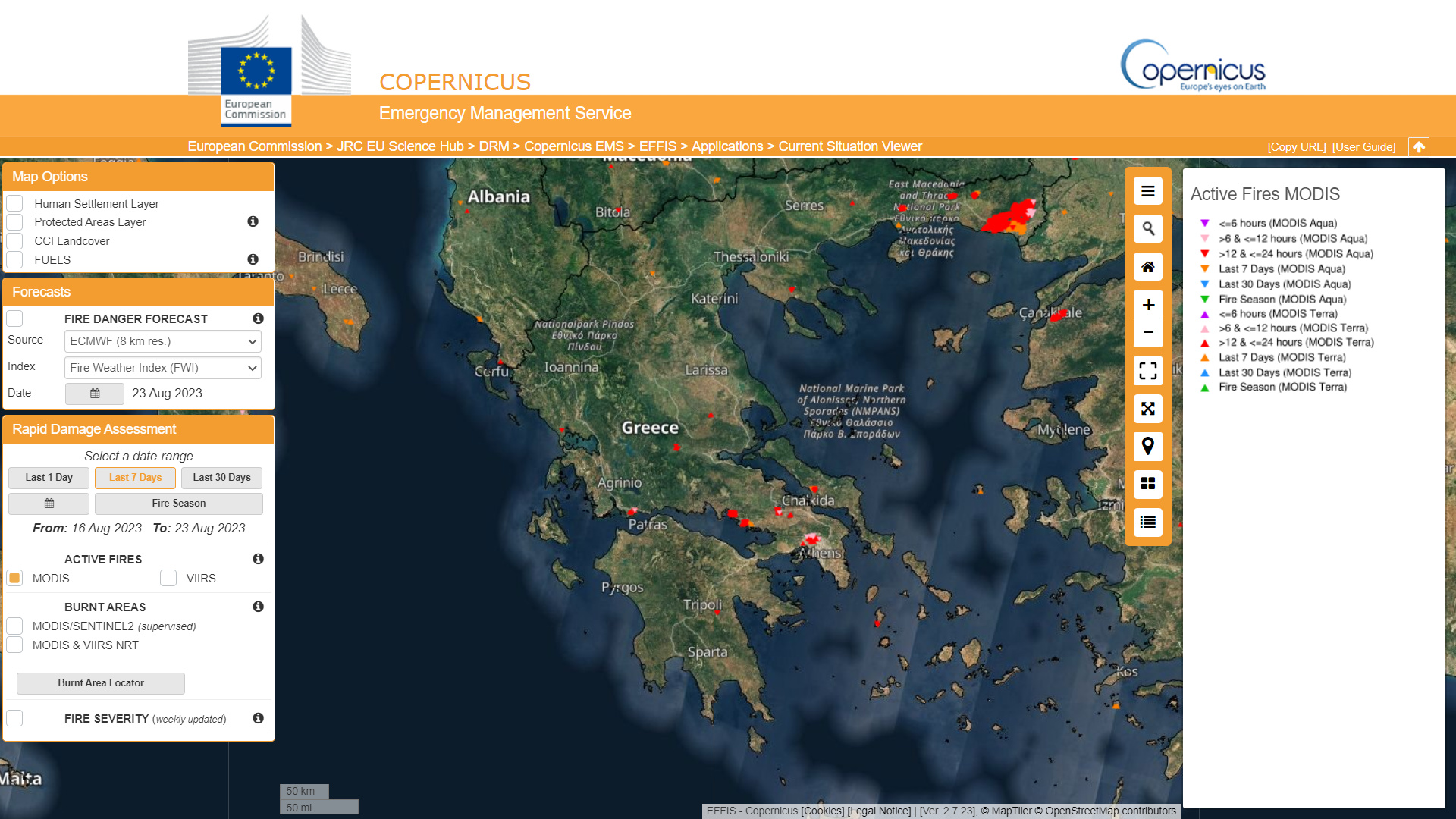Collapse the Forecasts panel header
Viewport: 1456px width, 819px height.
point(139,292)
